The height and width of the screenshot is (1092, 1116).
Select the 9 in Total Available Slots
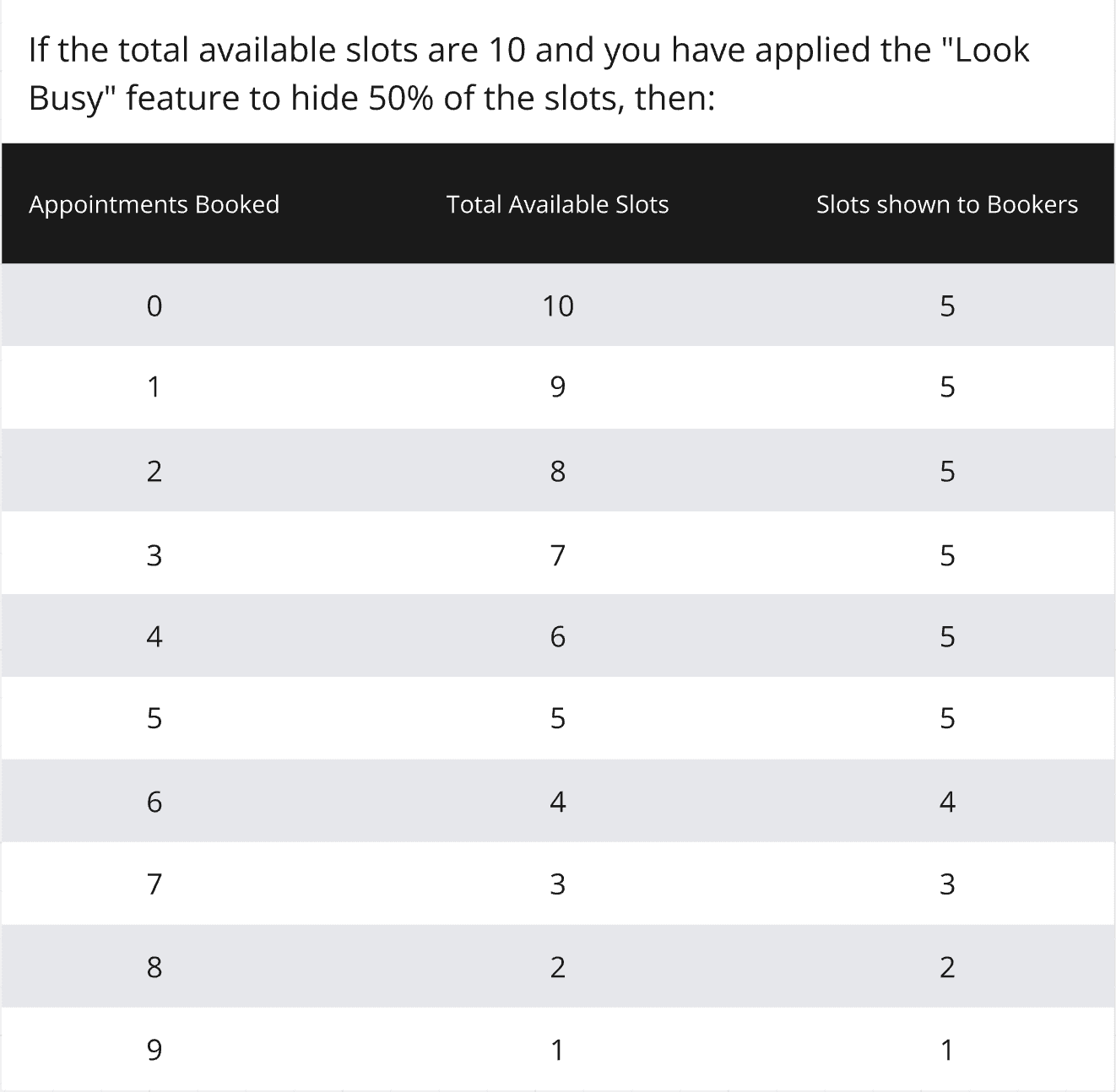coord(557,387)
